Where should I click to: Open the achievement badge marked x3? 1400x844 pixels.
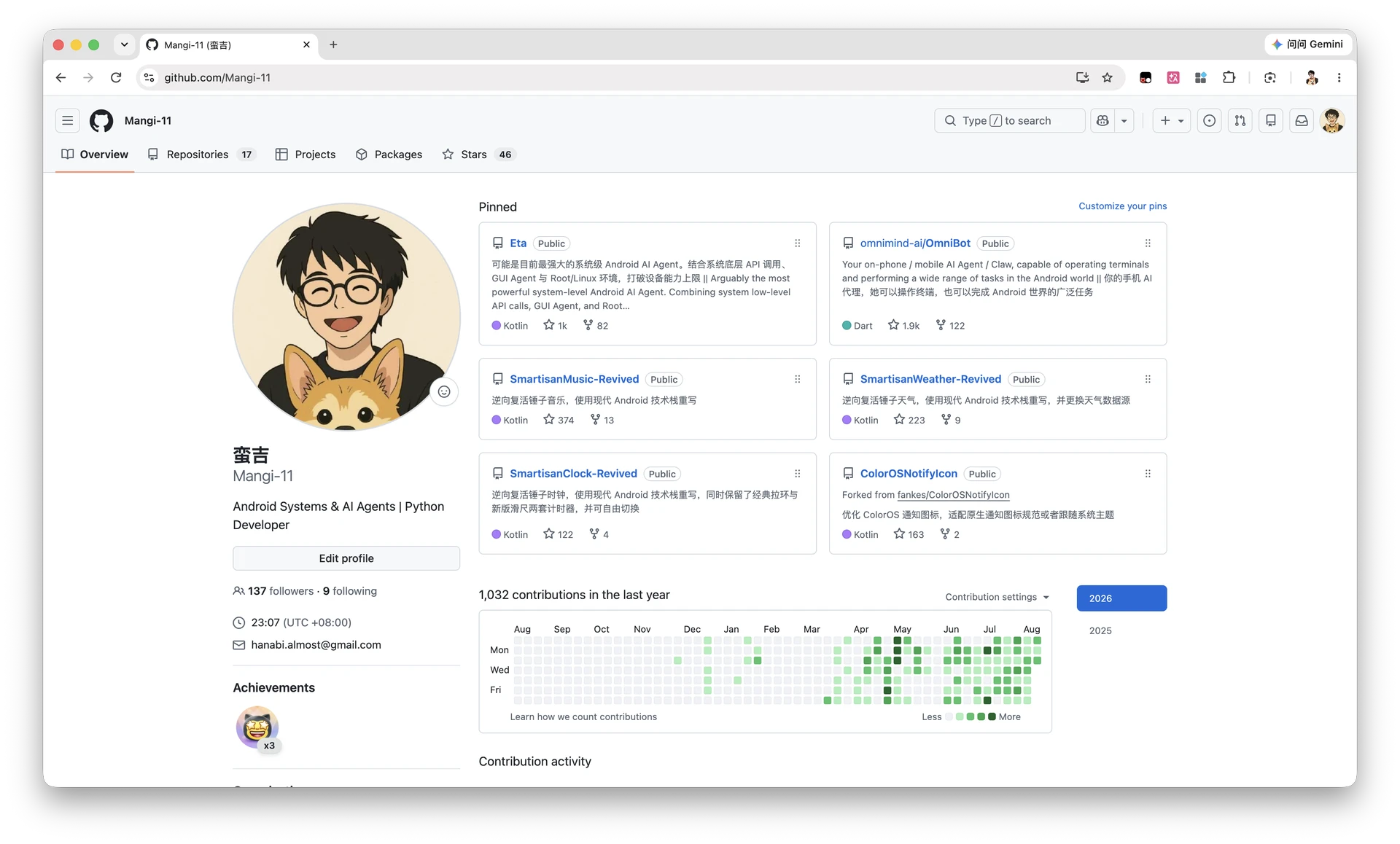pos(257,727)
